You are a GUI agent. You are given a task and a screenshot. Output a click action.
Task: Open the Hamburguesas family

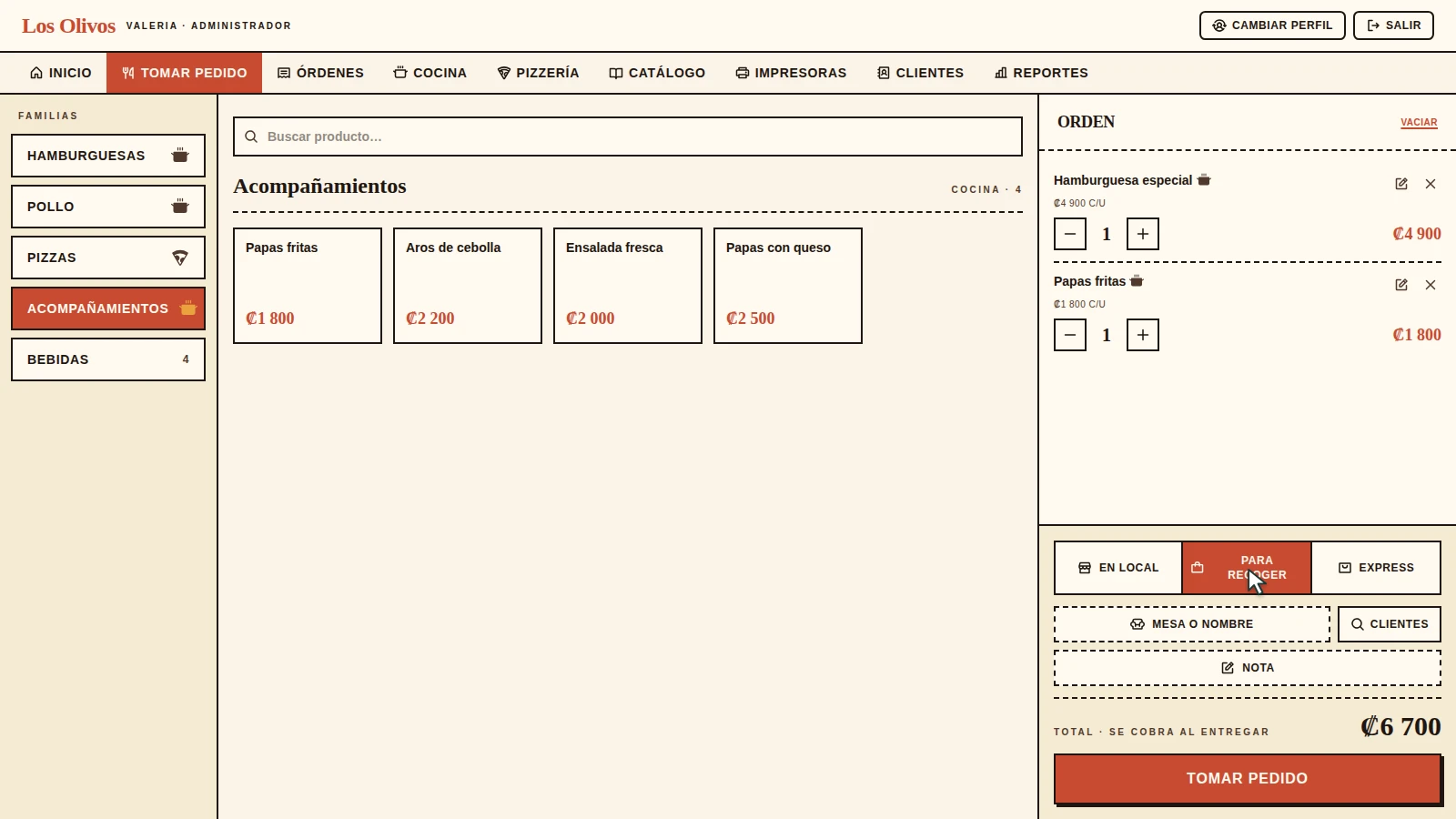(108, 156)
